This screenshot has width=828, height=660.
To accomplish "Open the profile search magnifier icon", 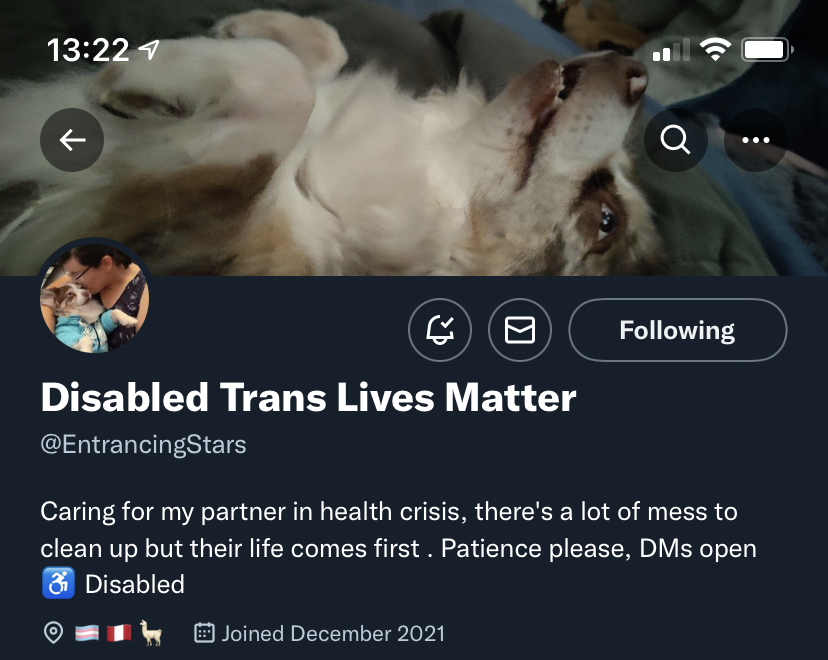I will [675, 140].
